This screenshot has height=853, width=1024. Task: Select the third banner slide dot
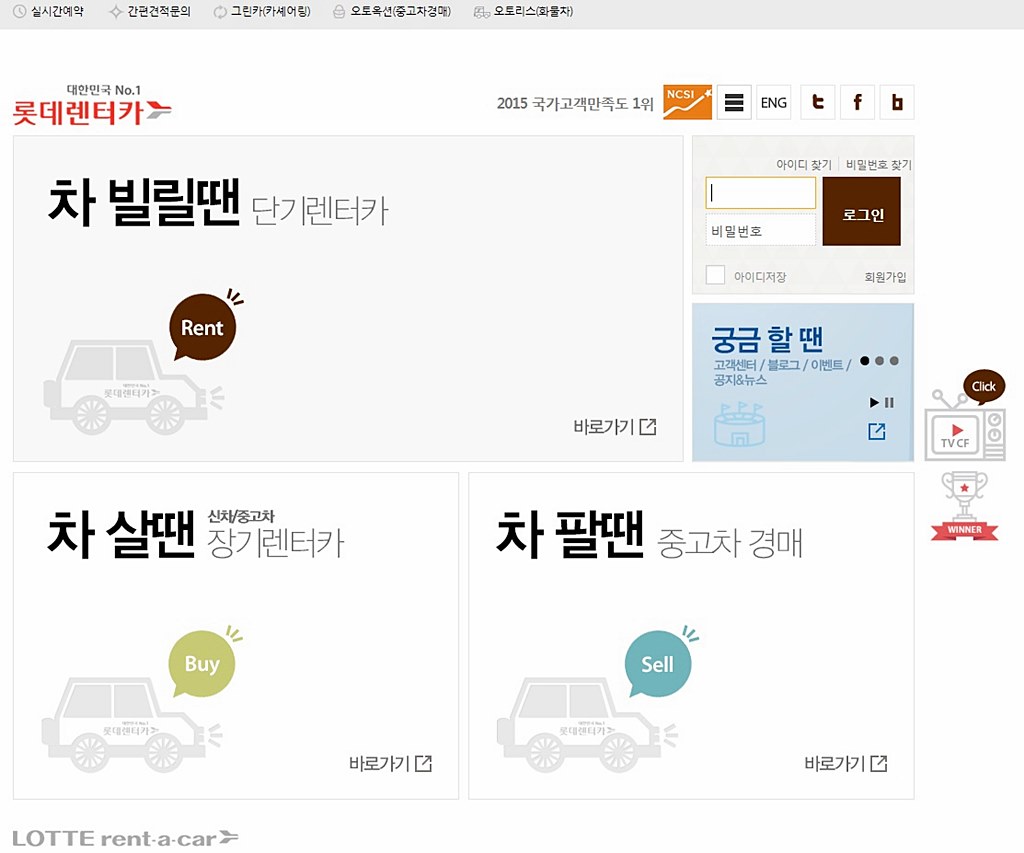(894, 361)
